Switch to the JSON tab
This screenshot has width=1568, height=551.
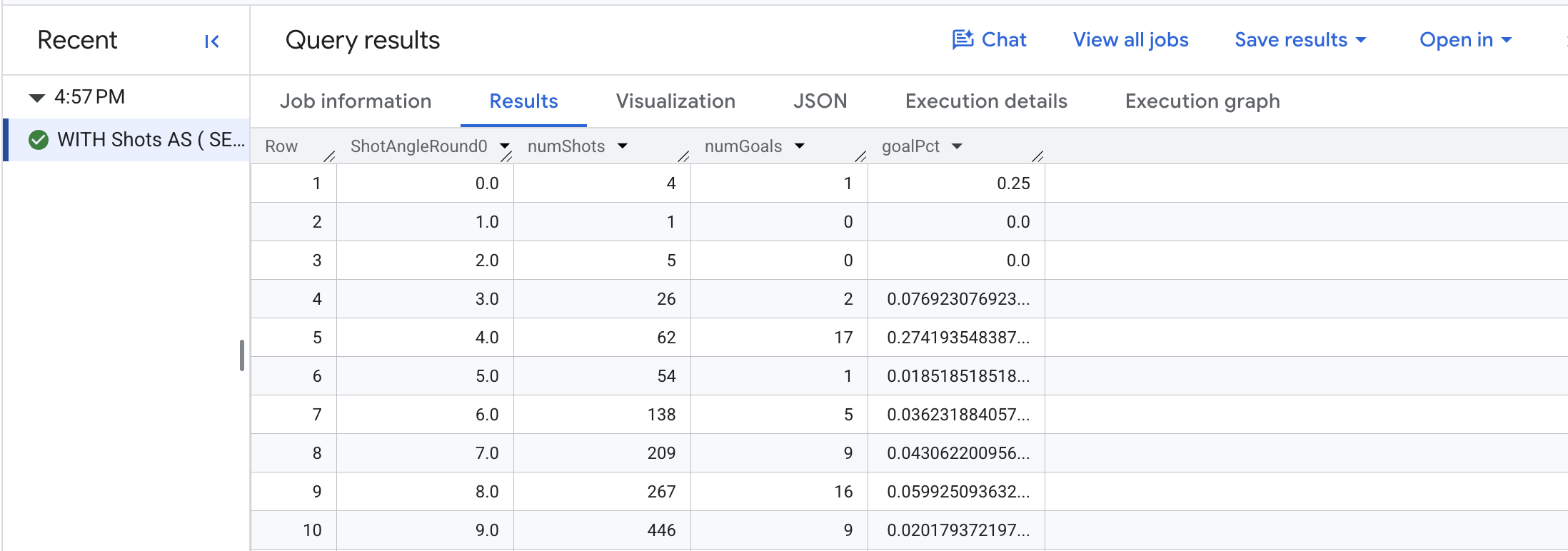[x=820, y=101]
